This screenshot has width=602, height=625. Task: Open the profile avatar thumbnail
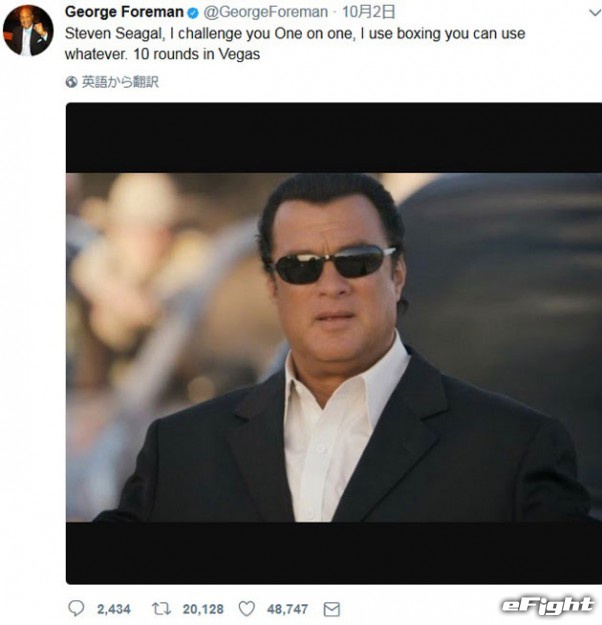coord(28,29)
